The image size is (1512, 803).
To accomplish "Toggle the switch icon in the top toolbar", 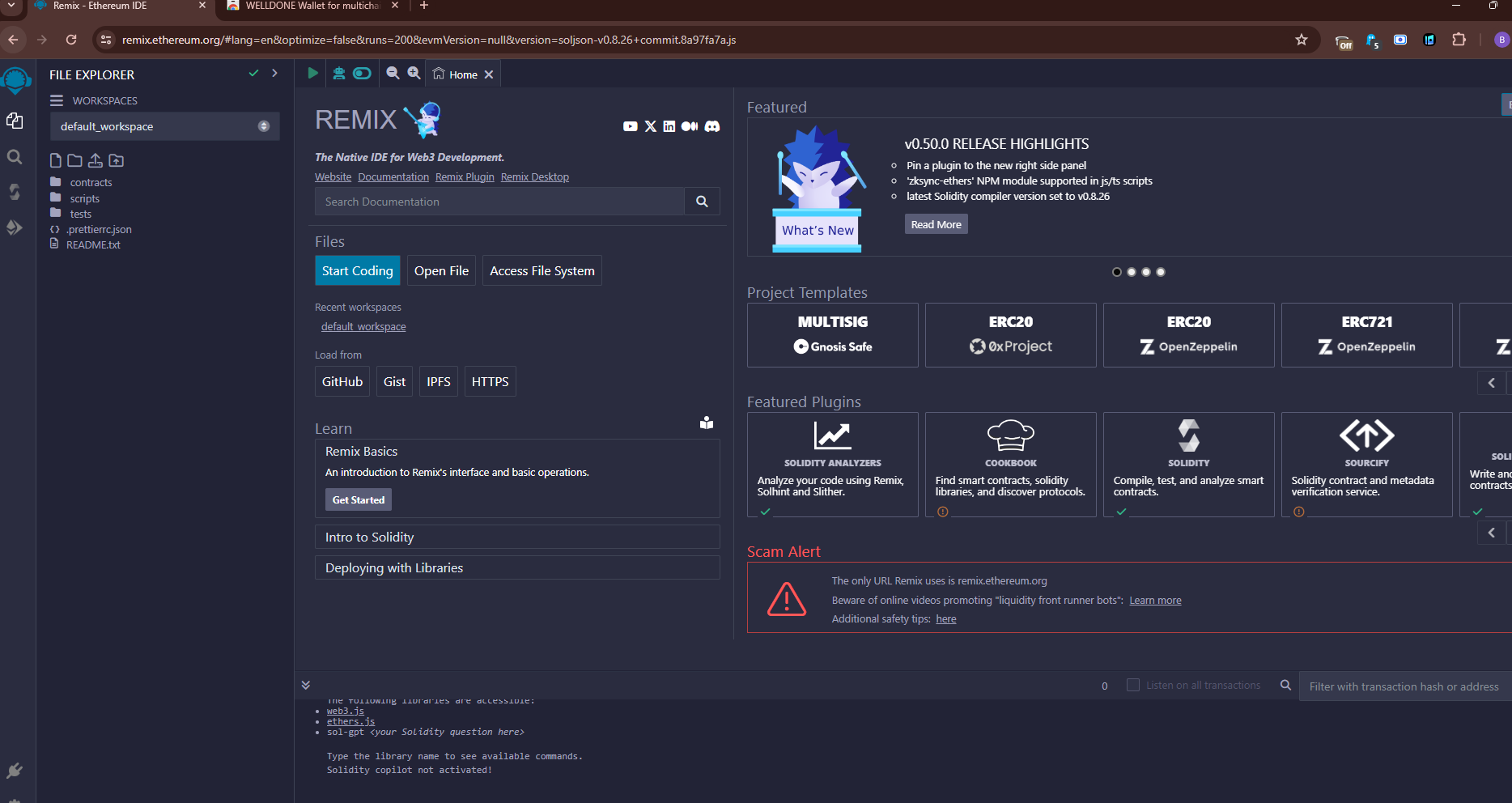I will pyautogui.click(x=362, y=74).
